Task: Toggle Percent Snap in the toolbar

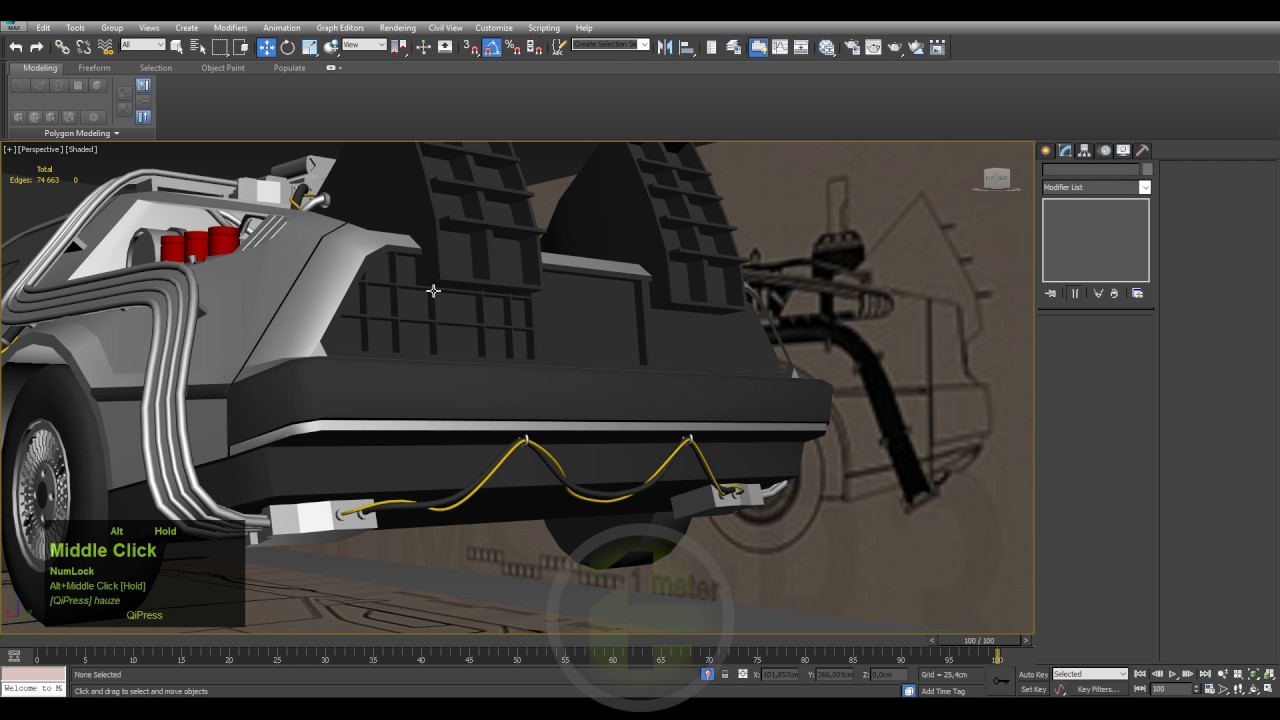Action: click(x=513, y=47)
